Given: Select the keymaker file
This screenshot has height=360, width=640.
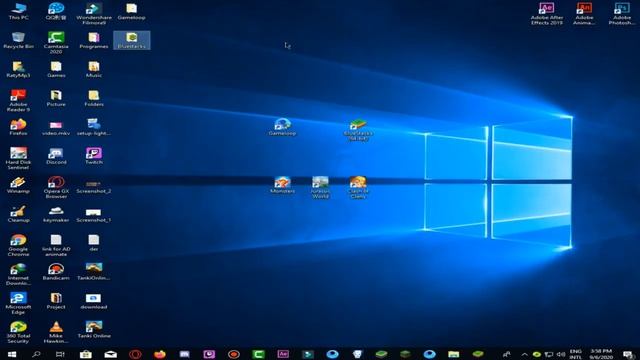Looking at the screenshot, I should pyautogui.click(x=56, y=214).
